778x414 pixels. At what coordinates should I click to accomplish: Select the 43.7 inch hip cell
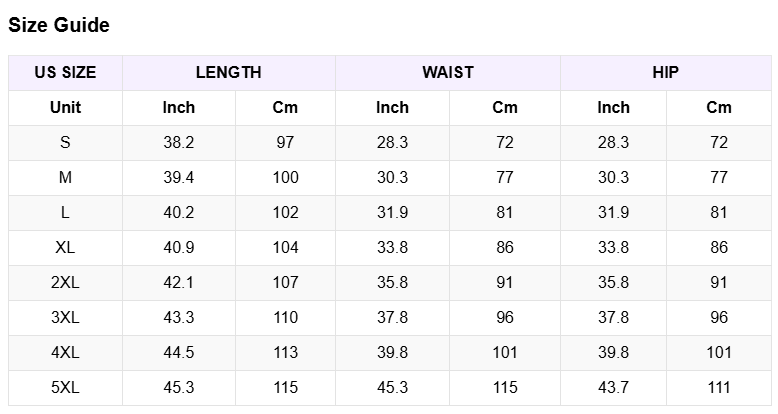coord(613,387)
